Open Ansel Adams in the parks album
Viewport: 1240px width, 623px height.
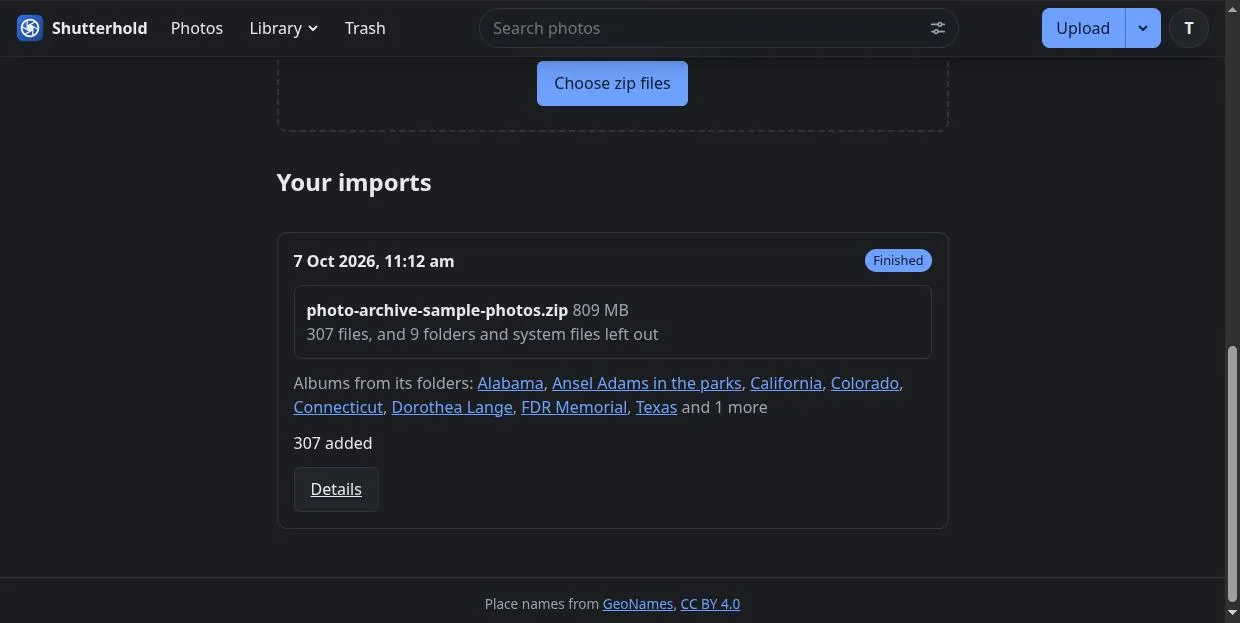click(647, 383)
